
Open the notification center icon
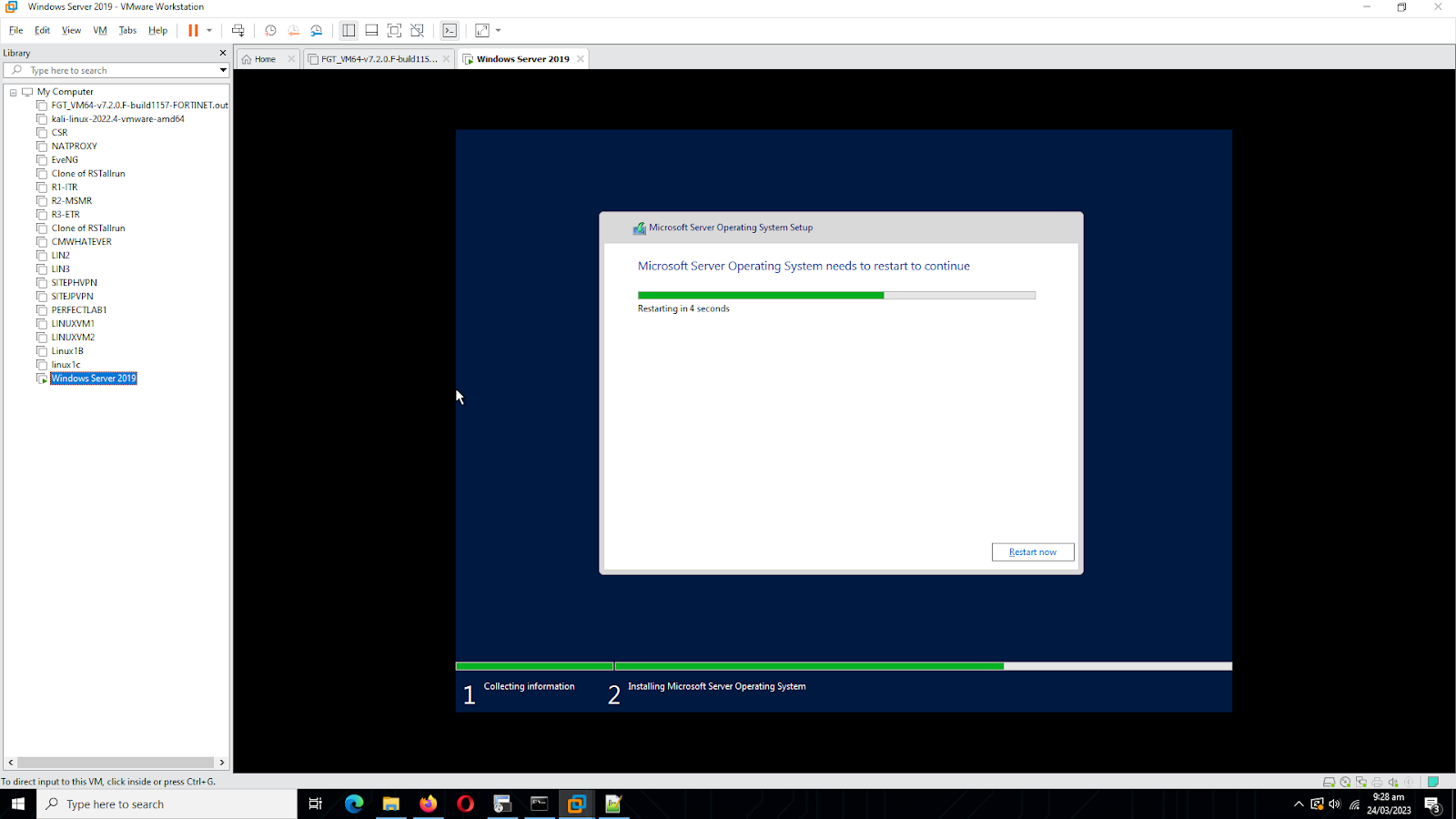(x=1432, y=804)
